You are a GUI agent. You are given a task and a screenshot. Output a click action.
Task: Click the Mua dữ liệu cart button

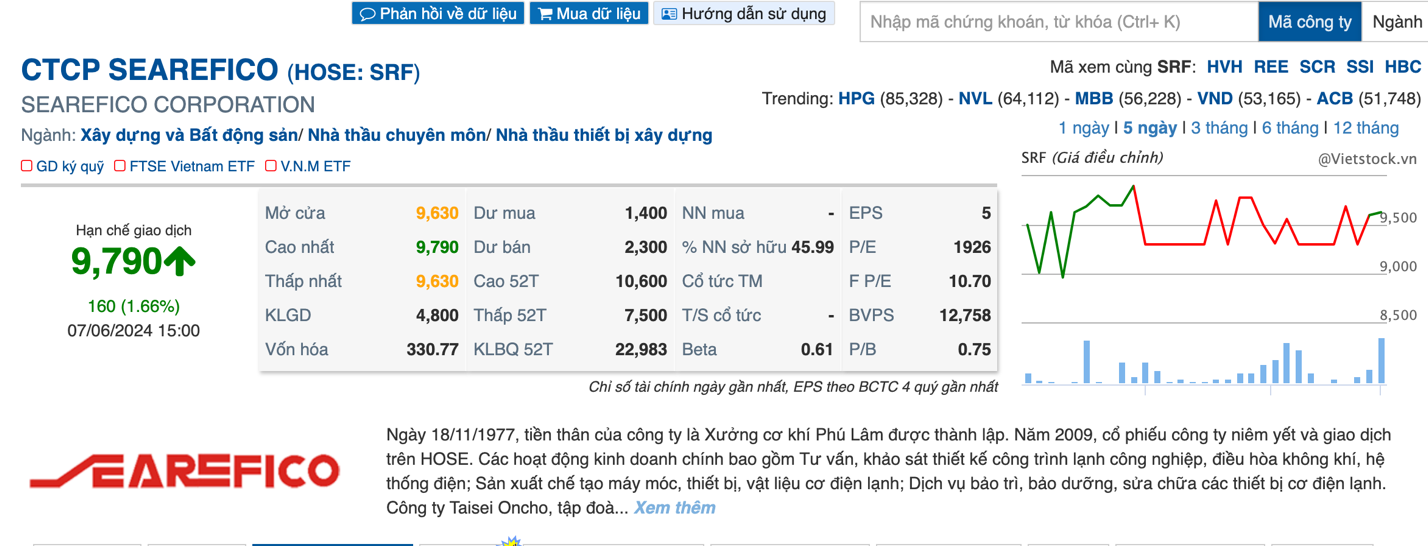[588, 14]
